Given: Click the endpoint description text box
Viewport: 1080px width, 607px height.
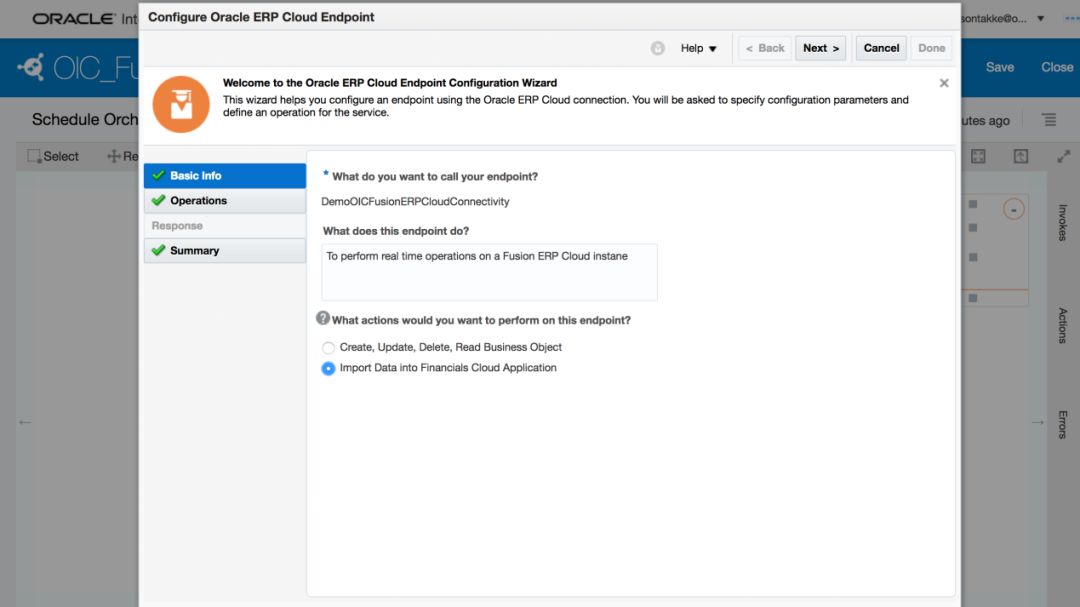Looking at the screenshot, I should pyautogui.click(x=489, y=272).
